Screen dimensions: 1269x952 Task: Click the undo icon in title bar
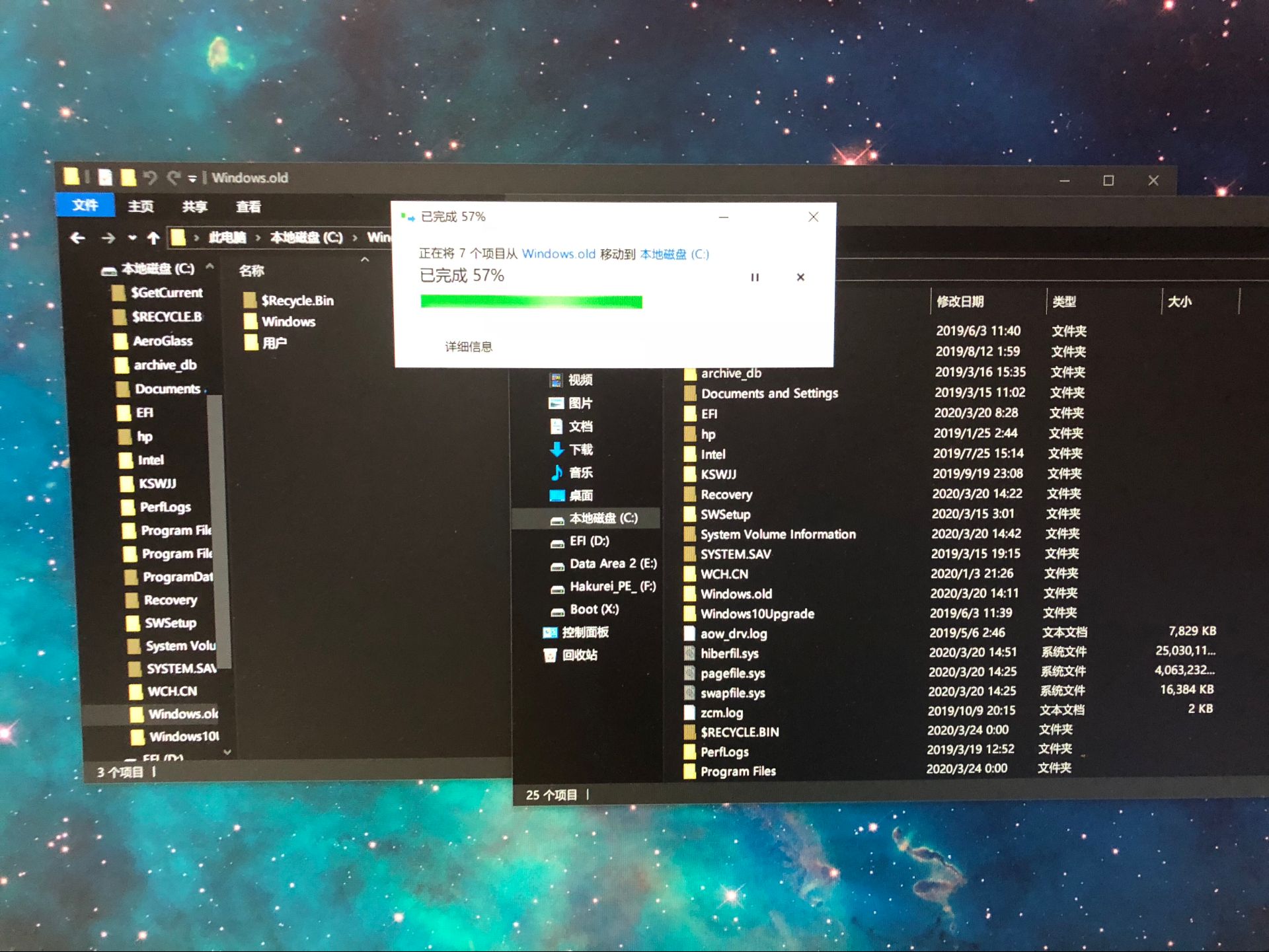click(x=150, y=178)
